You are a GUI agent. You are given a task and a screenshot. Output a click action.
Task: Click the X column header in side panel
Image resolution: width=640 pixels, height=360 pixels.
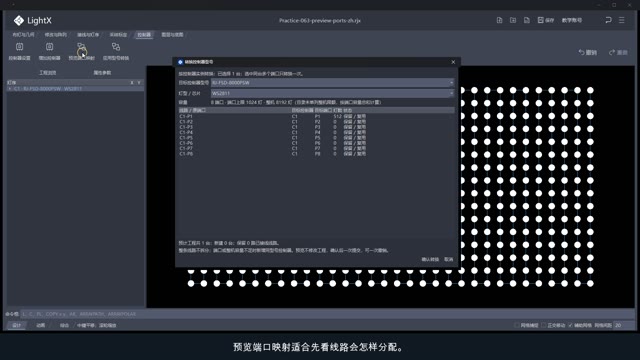point(132,82)
